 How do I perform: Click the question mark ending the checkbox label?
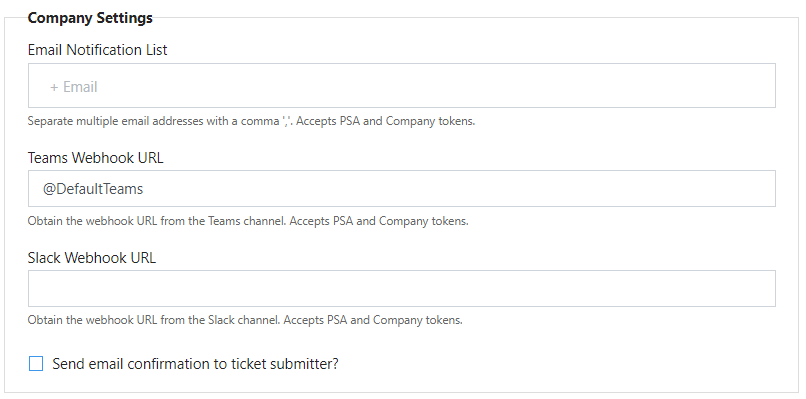click(335, 364)
